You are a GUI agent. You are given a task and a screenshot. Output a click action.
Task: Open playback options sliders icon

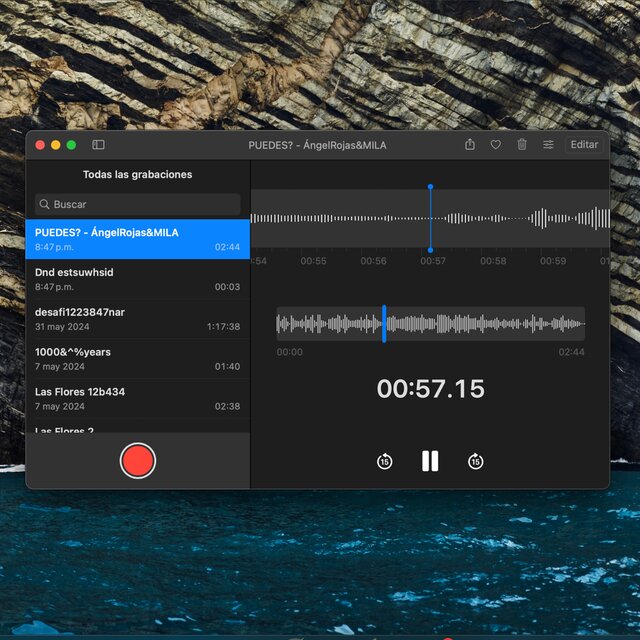pyautogui.click(x=548, y=144)
